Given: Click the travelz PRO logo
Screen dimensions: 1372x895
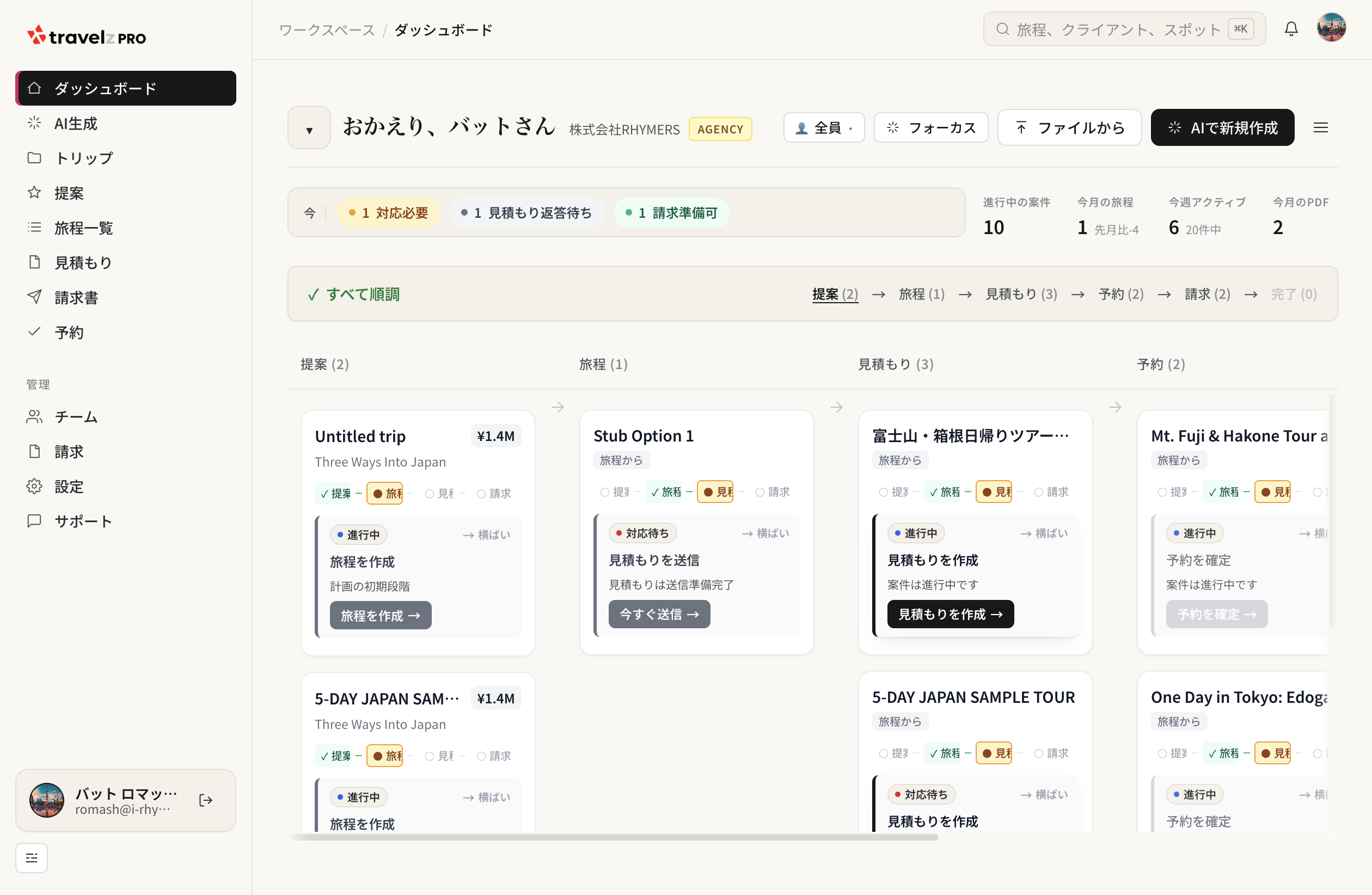Looking at the screenshot, I should coord(87,36).
